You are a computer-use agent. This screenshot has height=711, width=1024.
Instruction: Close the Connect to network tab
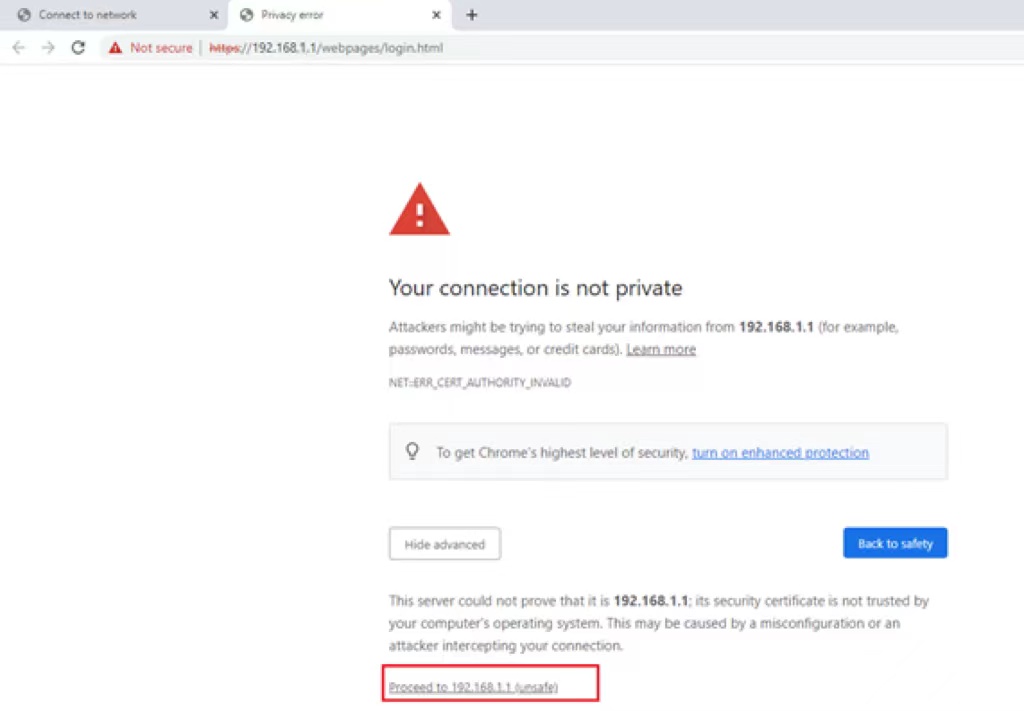coord(213,15)
